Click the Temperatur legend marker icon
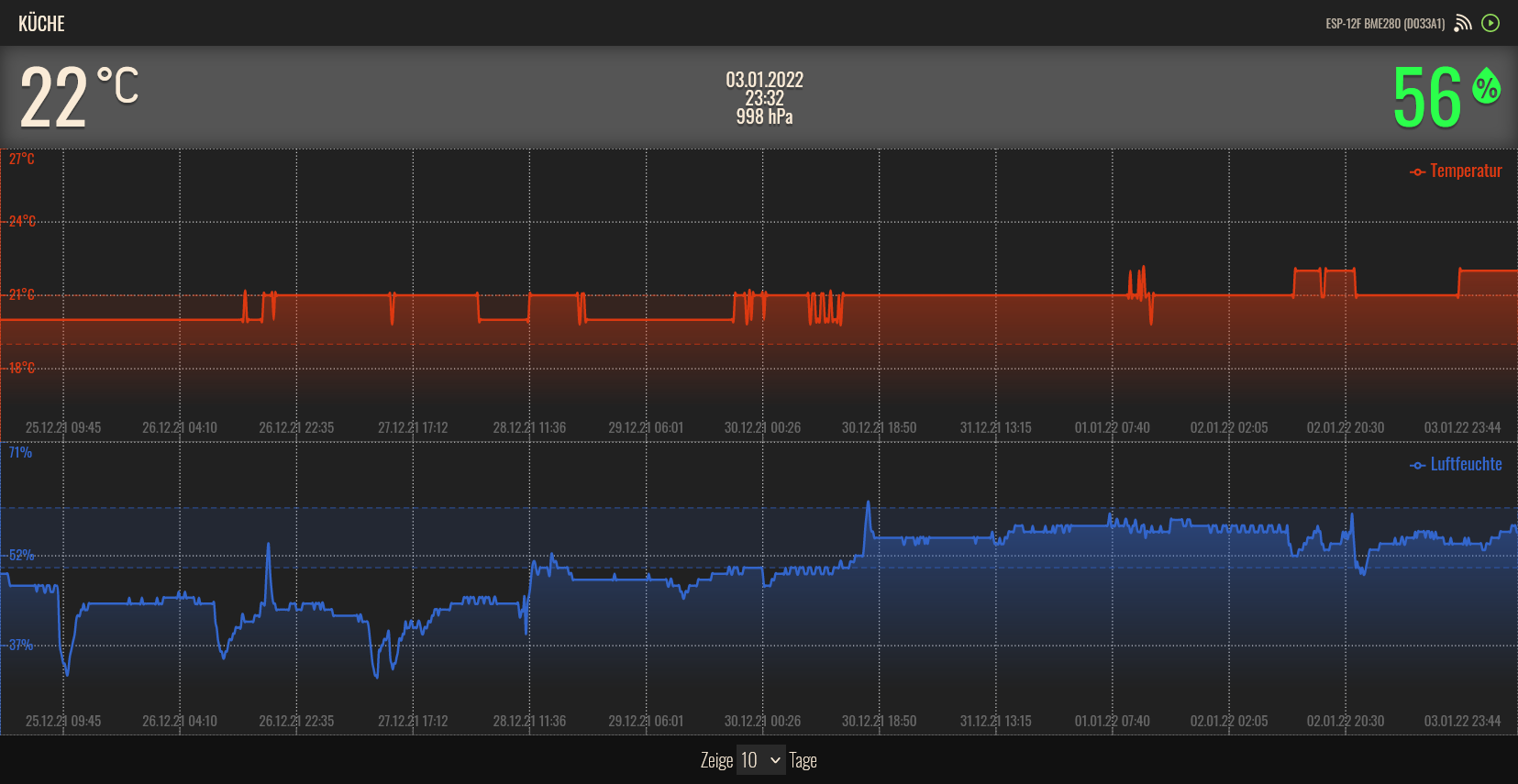Viewport: 1518px width, 784px height. tap(1417, 171)
